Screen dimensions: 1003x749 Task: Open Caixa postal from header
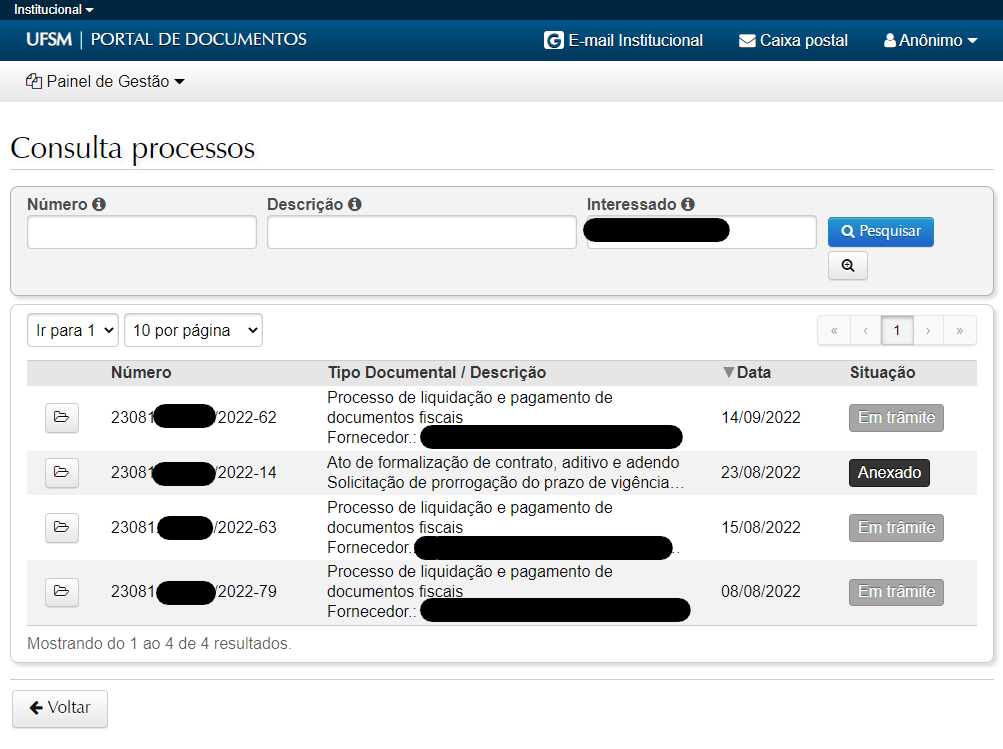[793, 41]
